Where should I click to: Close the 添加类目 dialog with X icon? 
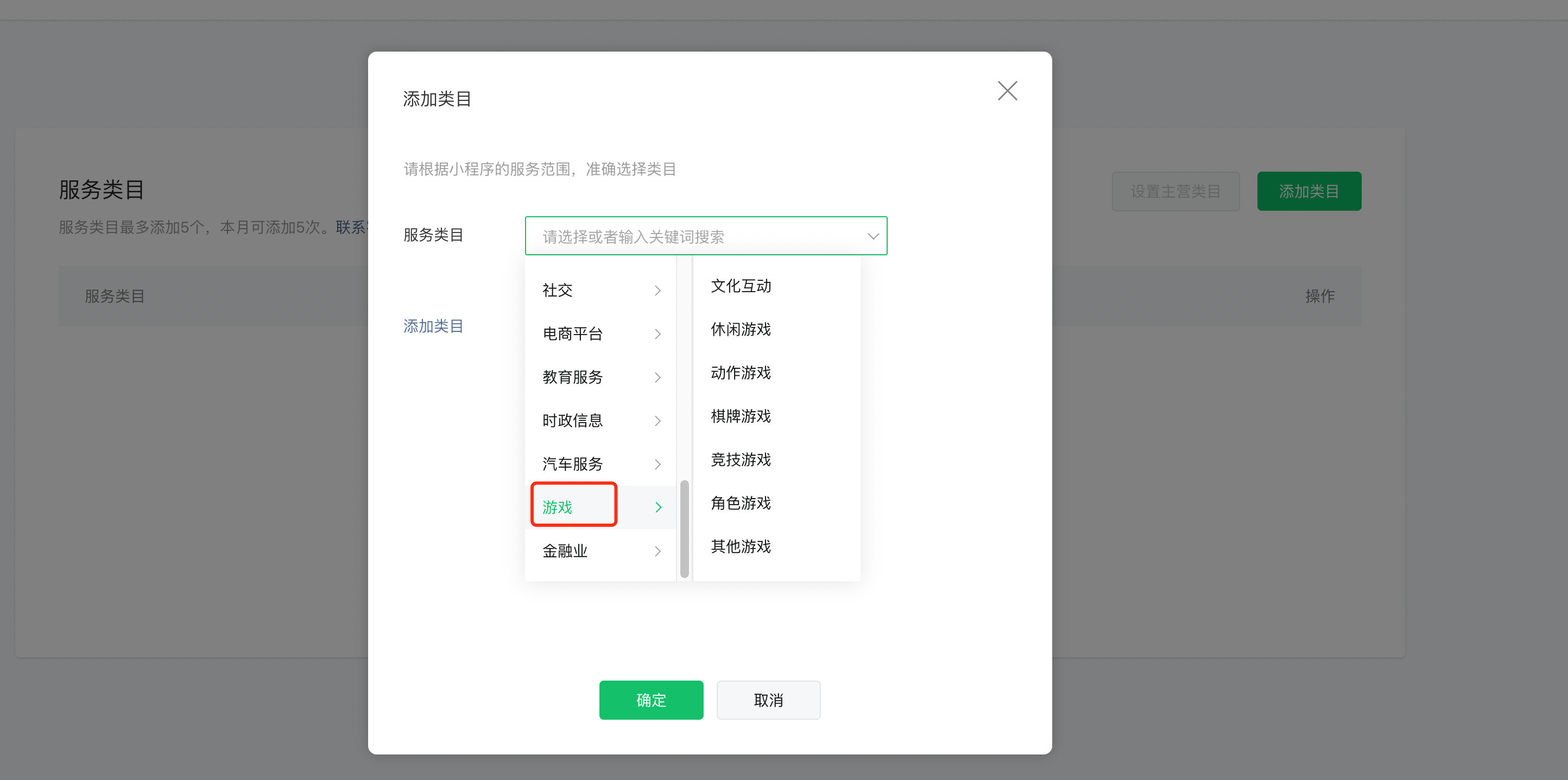(x=1007, y=91)
